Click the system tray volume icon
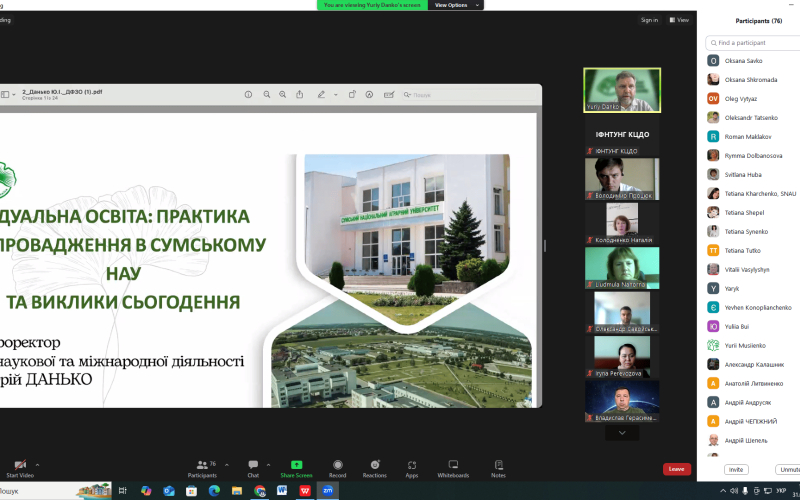This screenshot has height=500, width=800. tap(734, 491)
